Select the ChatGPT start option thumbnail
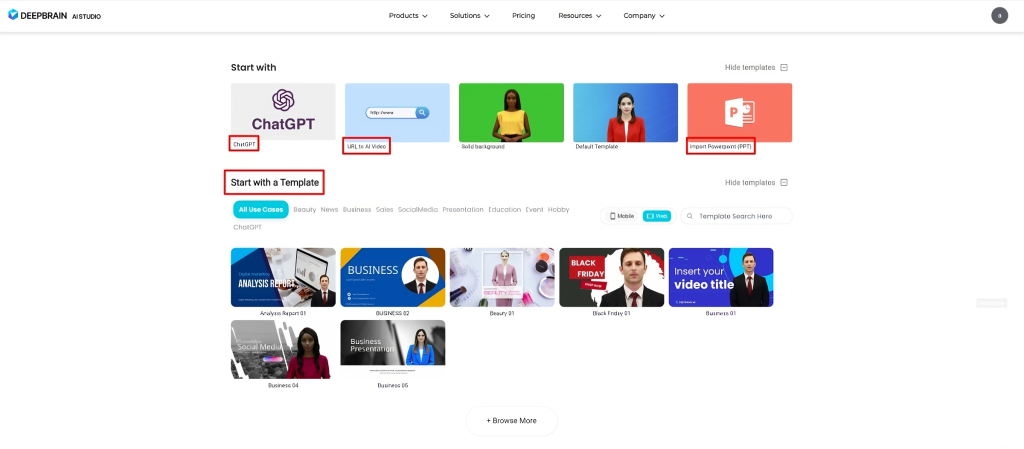 tap(283, 111)
